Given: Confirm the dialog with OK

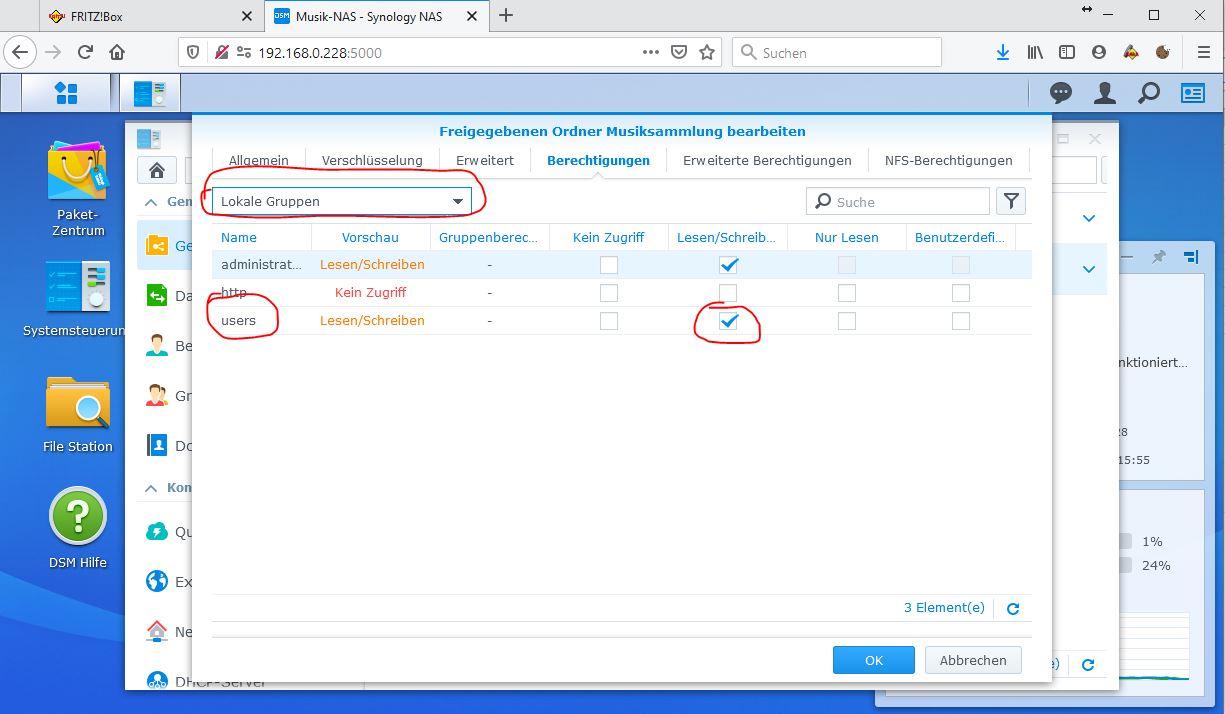Looking at the screenshot, I should [874, 660].
